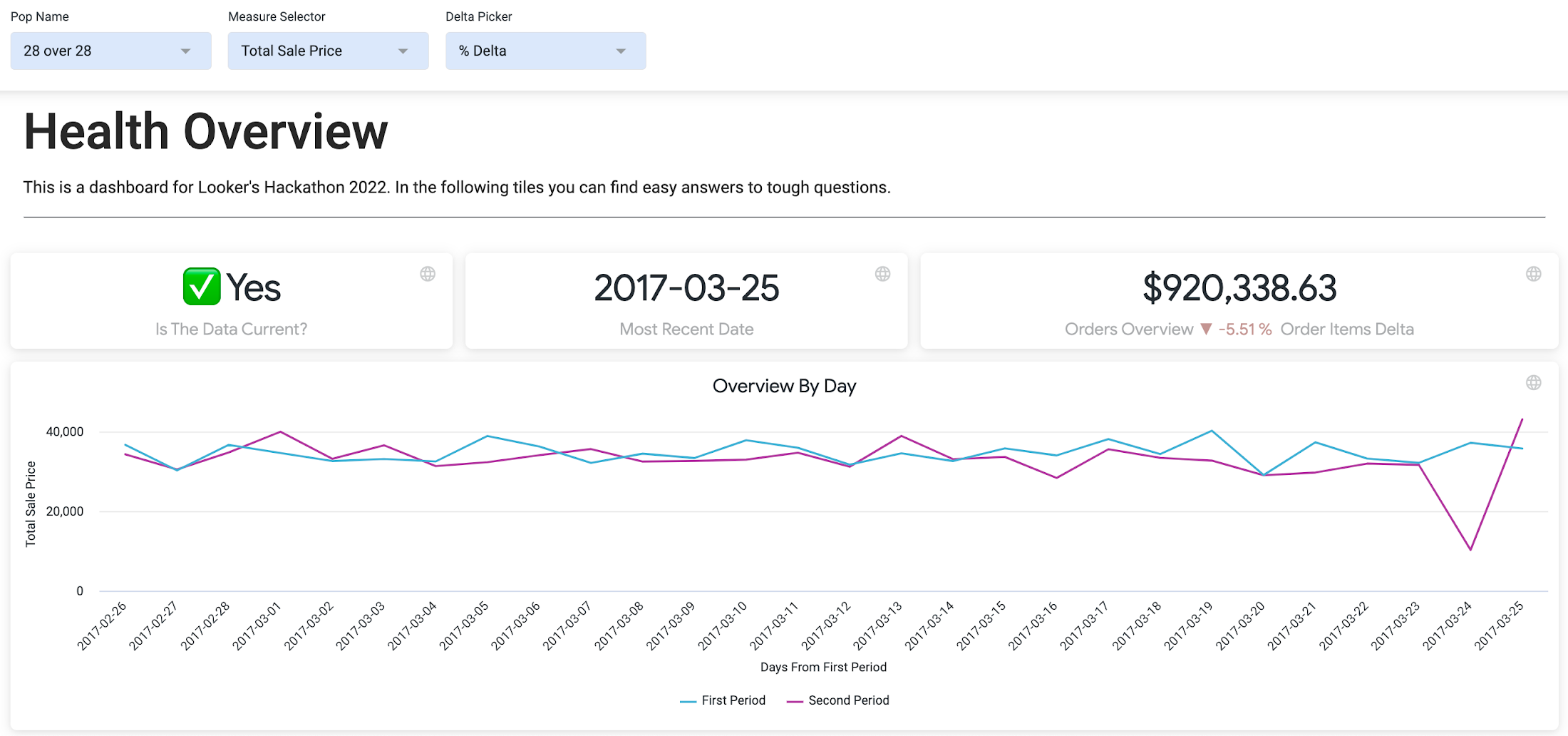Click the red down-triangle delta indicator
Screen dimensions: 1568x736
pos(1206,329)
